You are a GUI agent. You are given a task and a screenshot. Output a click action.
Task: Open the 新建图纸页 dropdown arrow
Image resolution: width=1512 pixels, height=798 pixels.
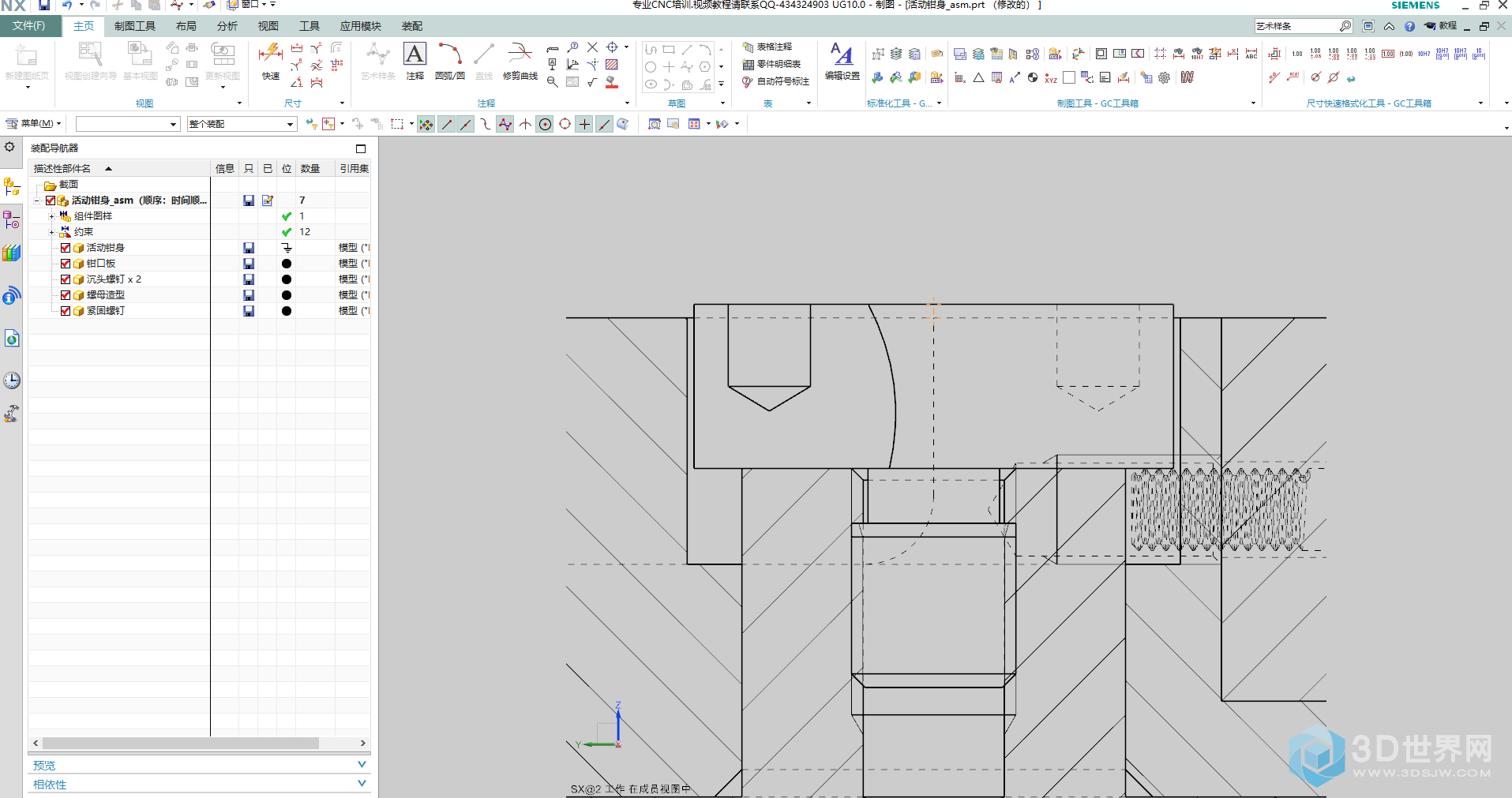(28, 87)
